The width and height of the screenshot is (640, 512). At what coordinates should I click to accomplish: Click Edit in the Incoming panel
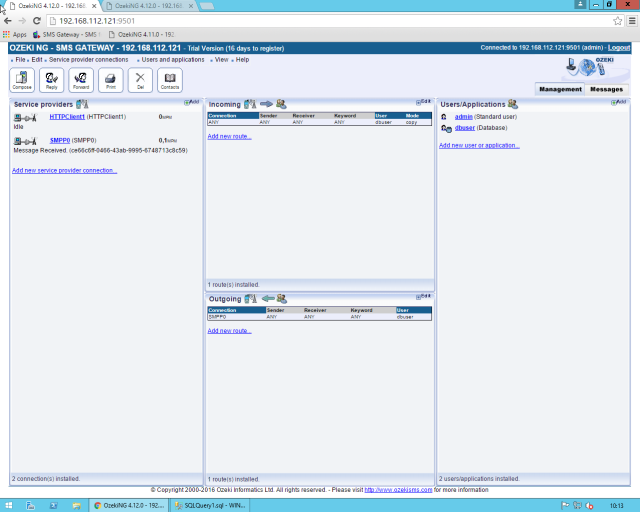click(423, 102)
